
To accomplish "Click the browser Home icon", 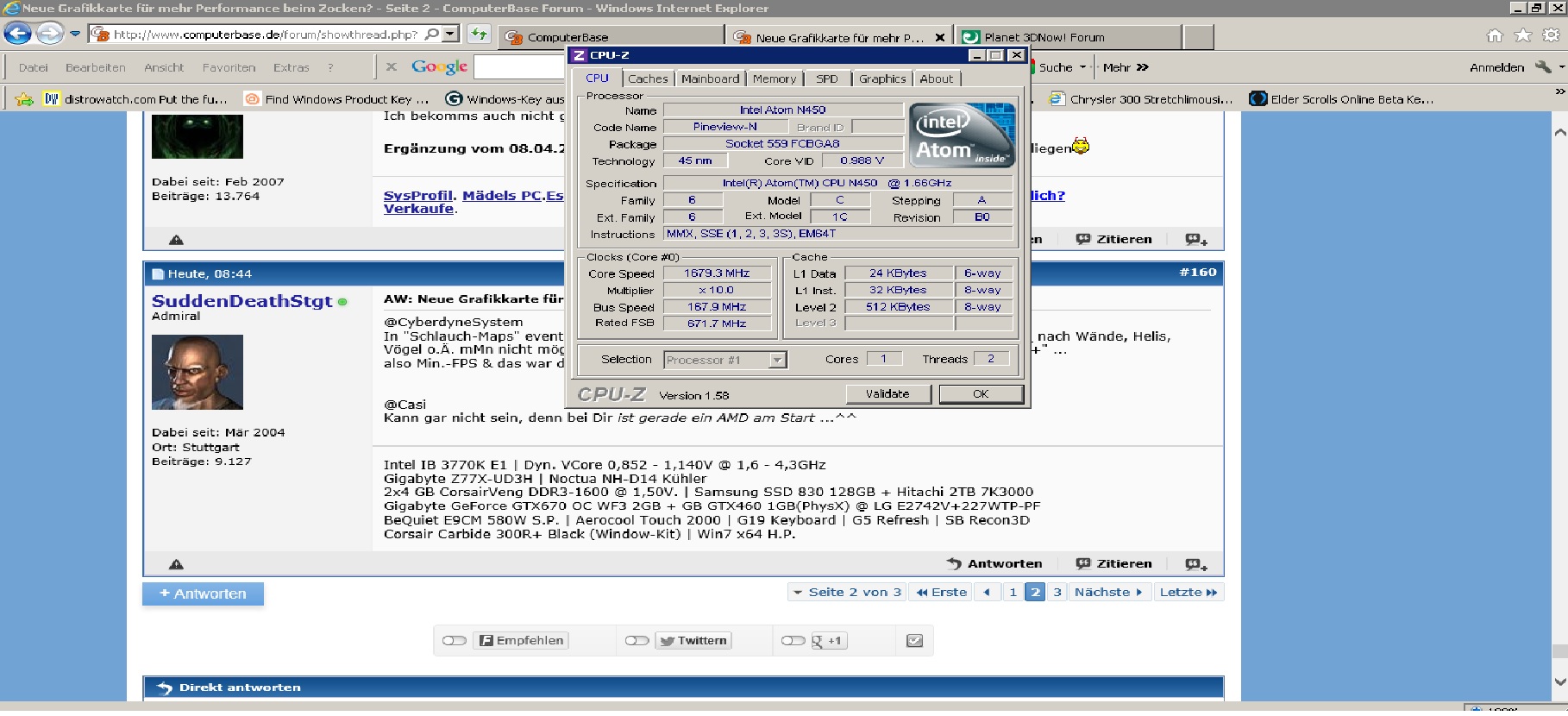I will point(1495,35).
